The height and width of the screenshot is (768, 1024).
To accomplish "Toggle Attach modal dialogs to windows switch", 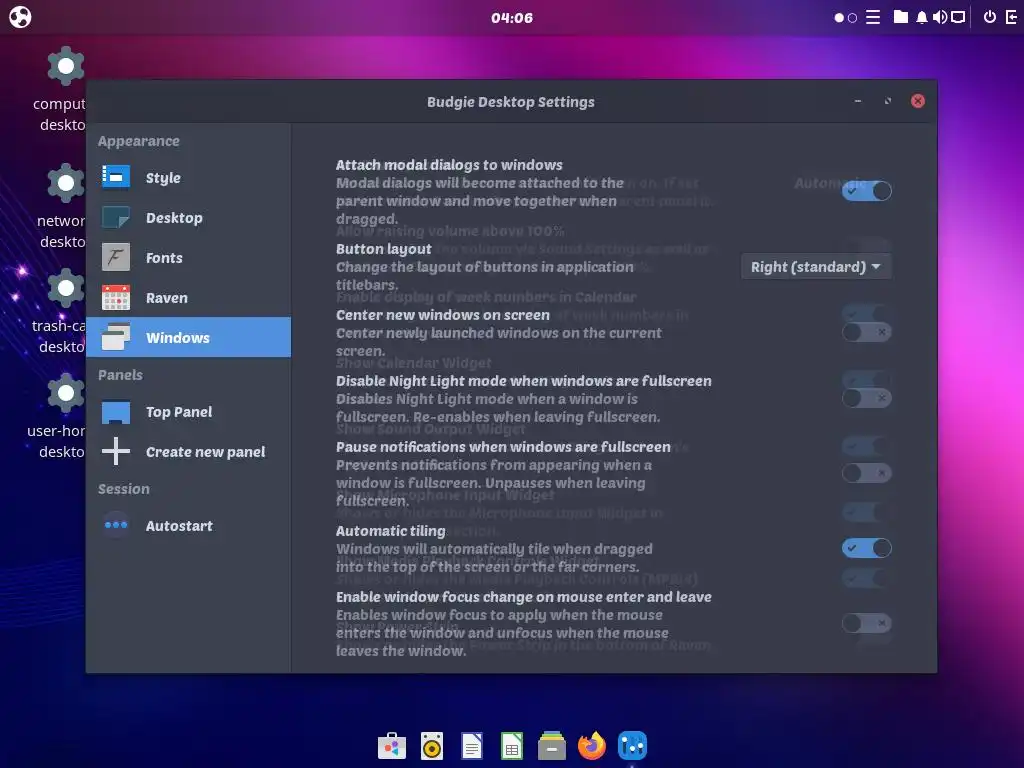I will [867, 191].
